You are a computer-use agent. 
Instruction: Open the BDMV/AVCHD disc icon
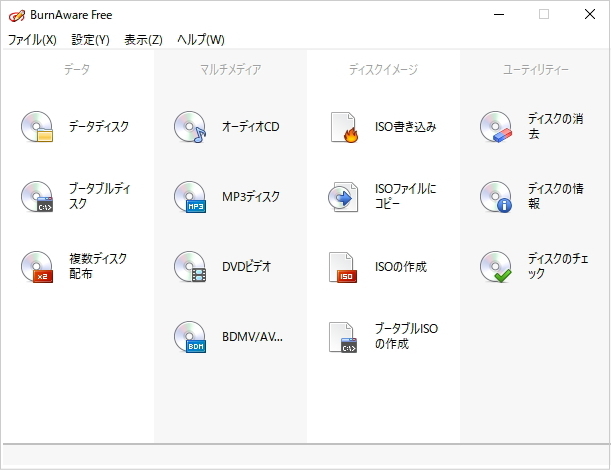[189, 337]
